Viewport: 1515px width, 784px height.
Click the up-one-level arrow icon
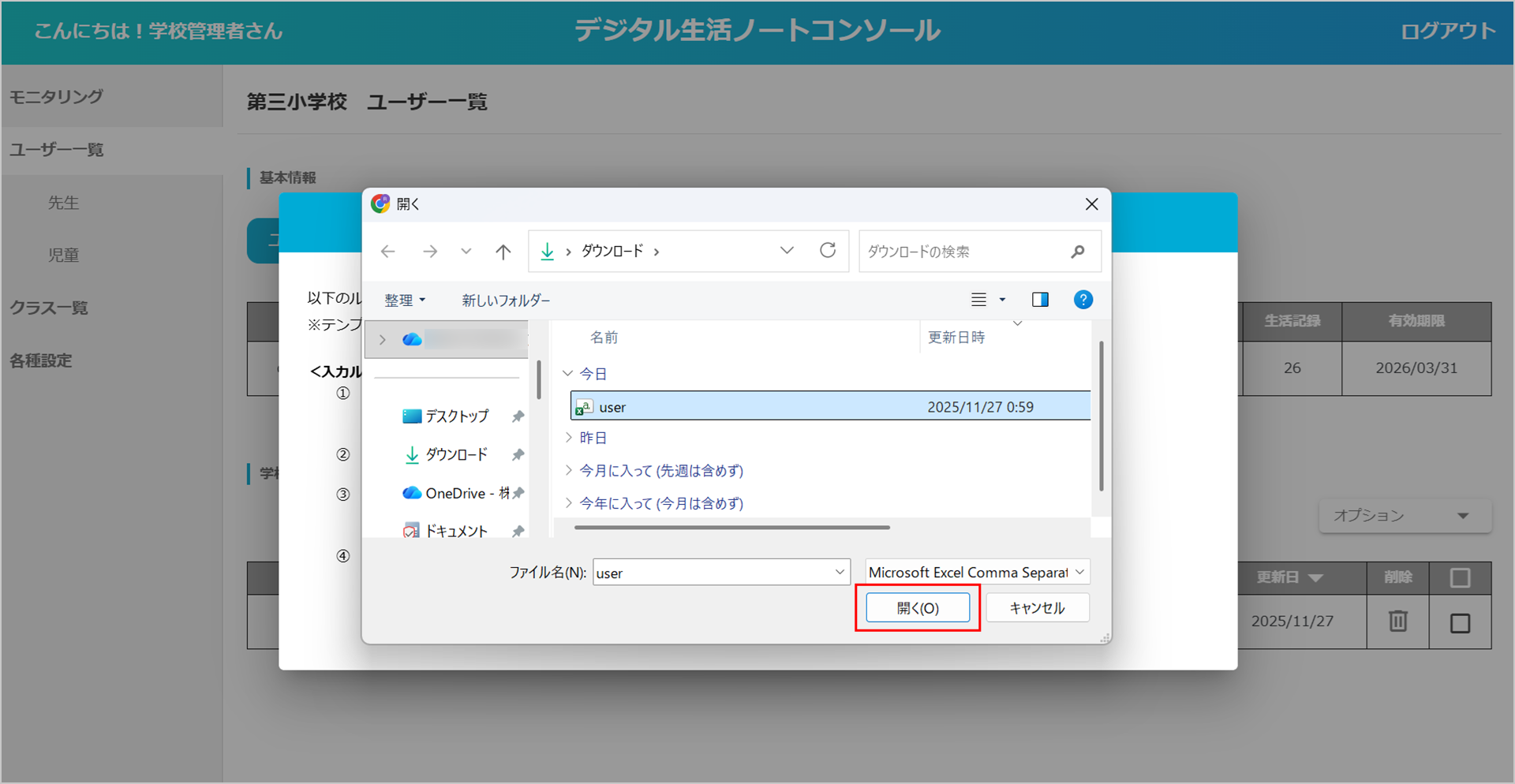click(503, 252)
